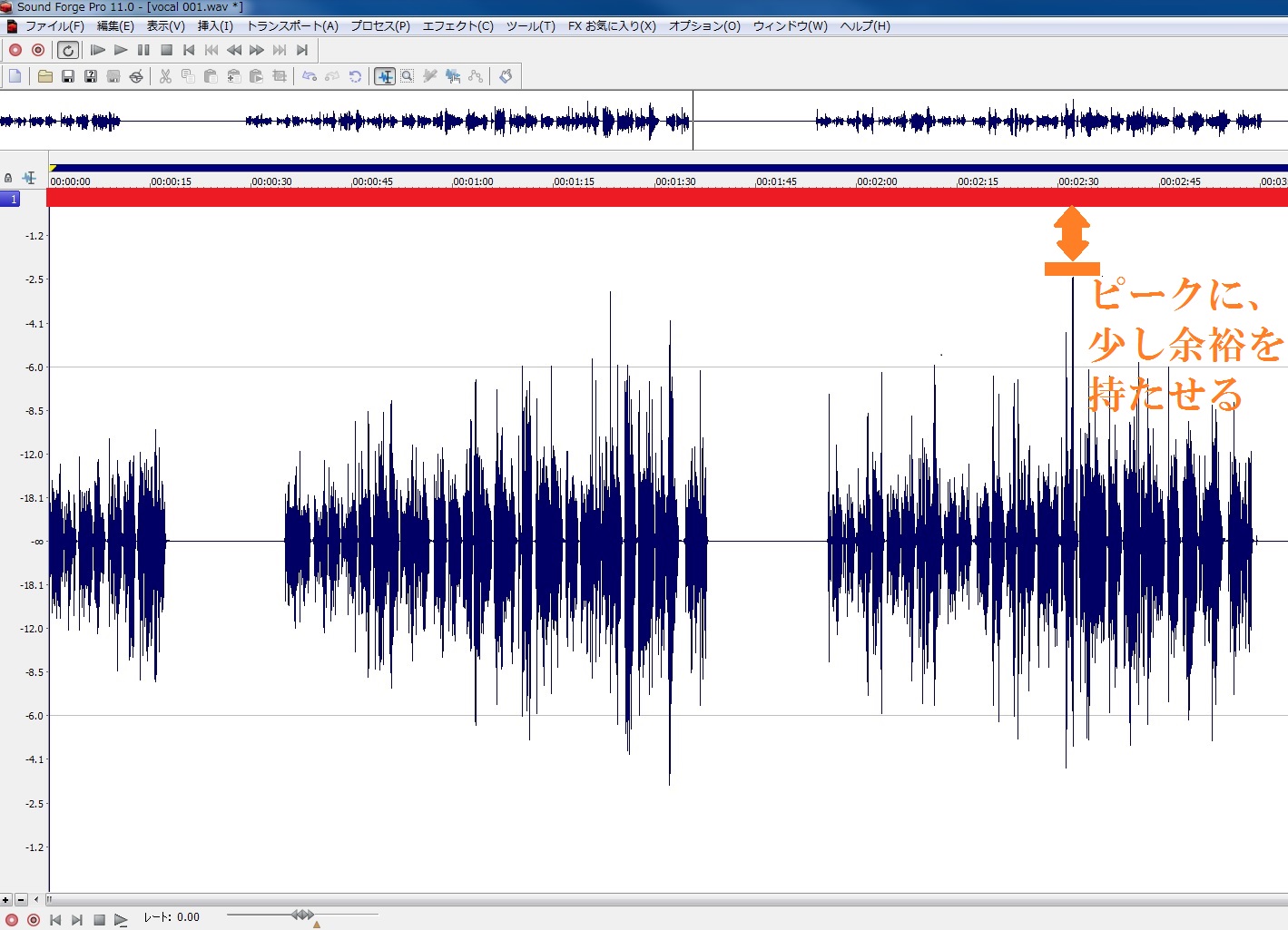The width and height of the screenshot is (1288, 930).
Task: Go to end using the transport toolbar
Action: [x=302, y=50]
